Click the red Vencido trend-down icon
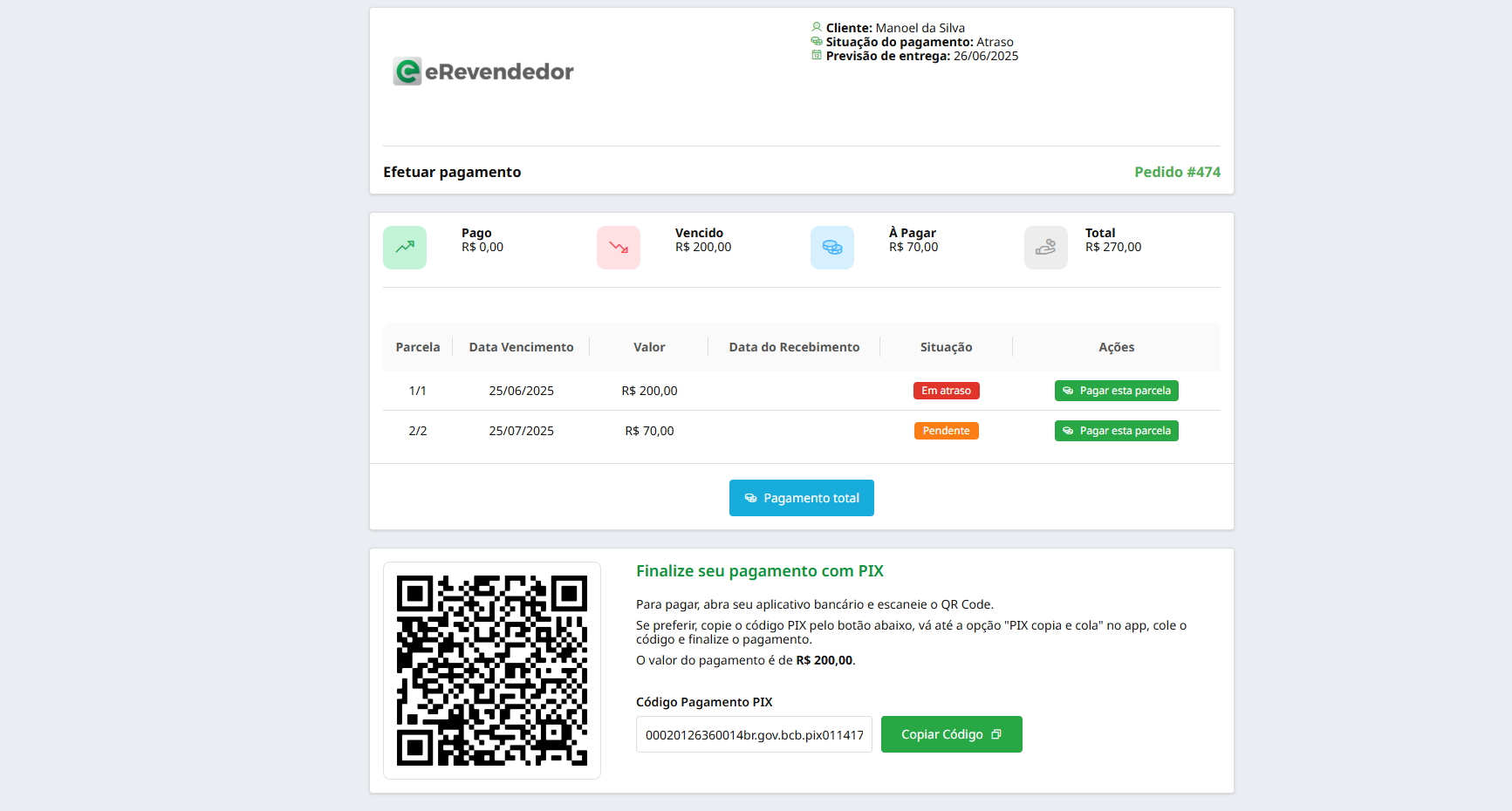Screen dimensions: 1512x811 pos(619,248)
